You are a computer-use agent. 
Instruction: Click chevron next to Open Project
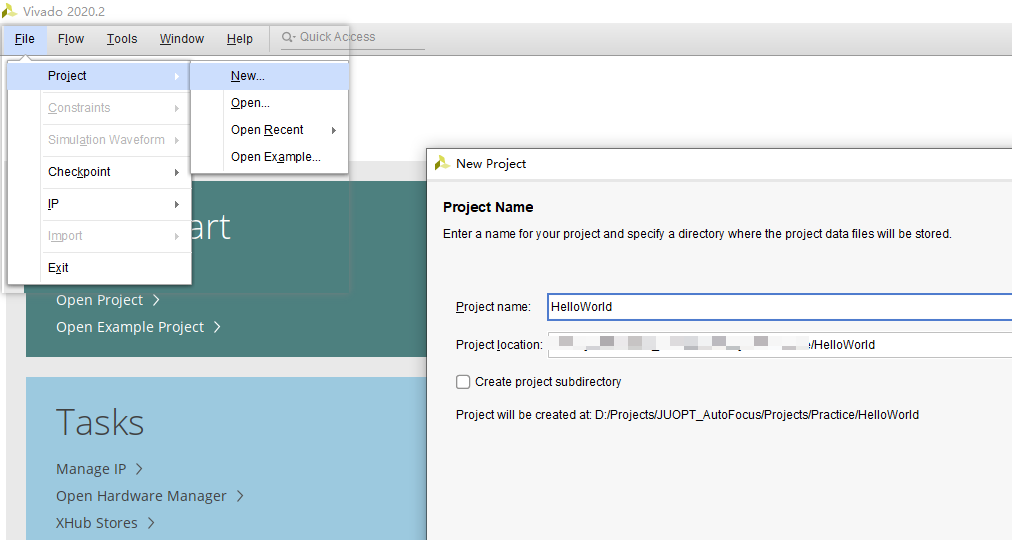(156, 300)
